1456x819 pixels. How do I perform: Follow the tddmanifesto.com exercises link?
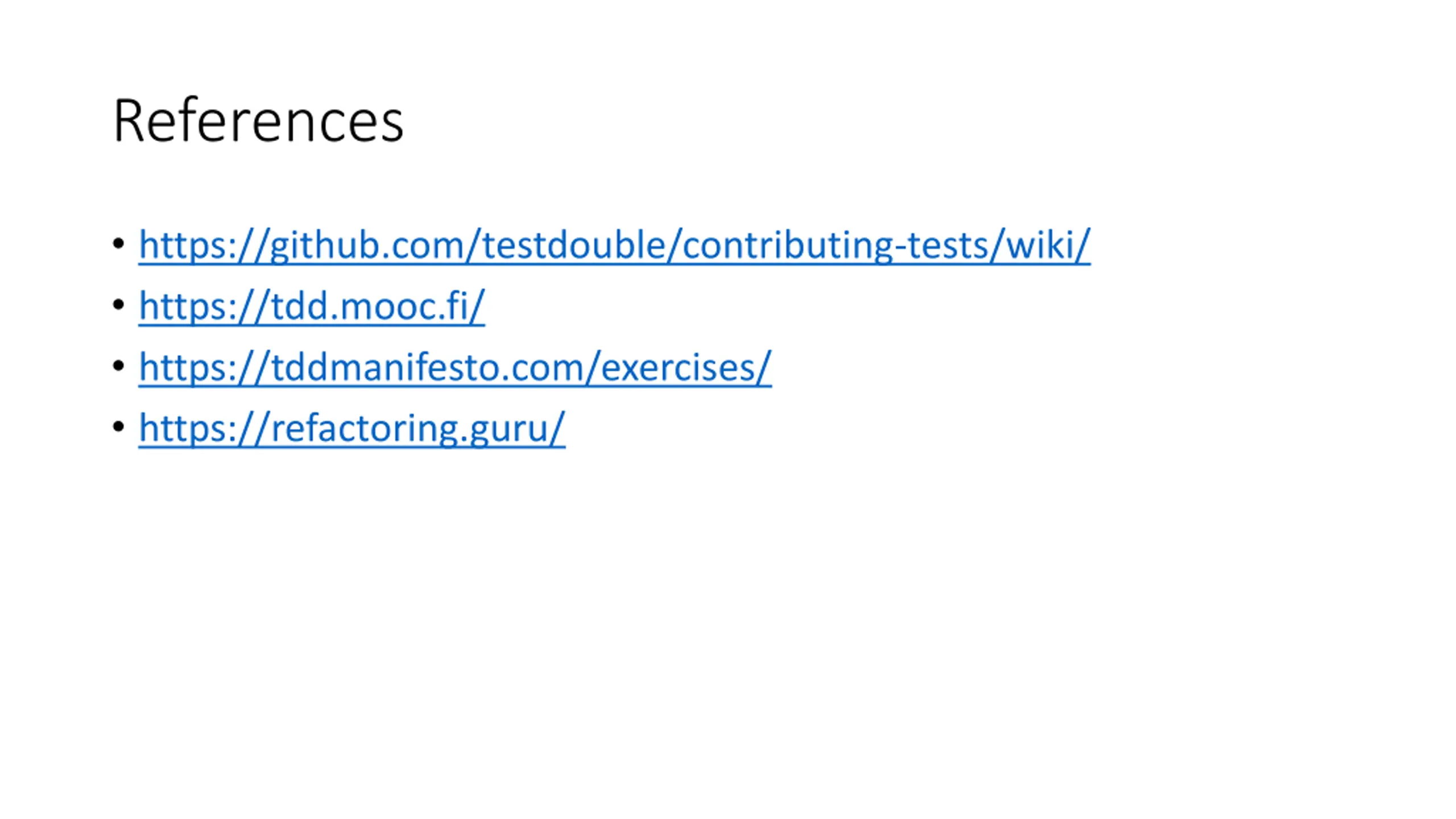(455, 367)
